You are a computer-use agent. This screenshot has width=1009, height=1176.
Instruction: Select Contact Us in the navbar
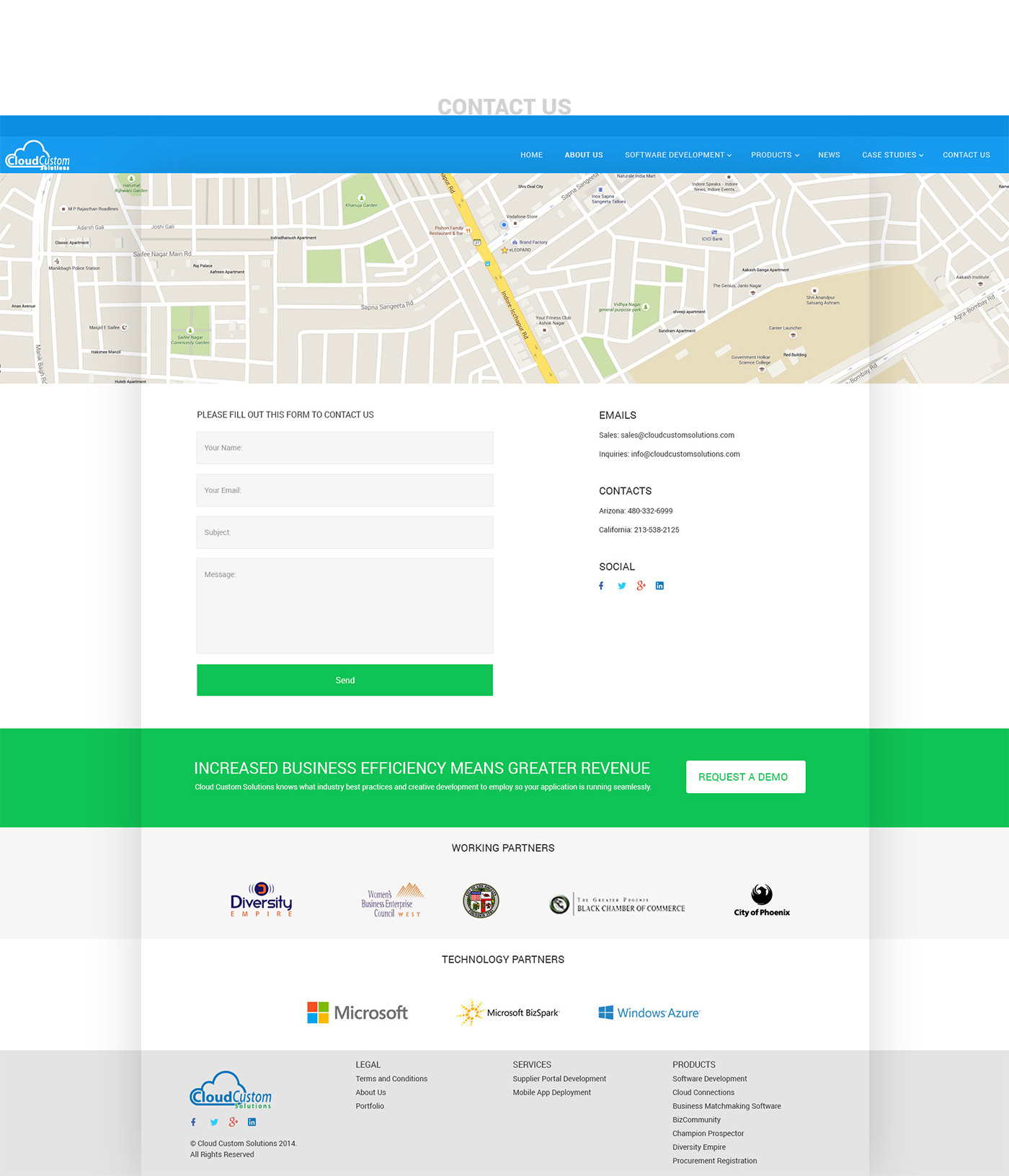pos(966,155)
